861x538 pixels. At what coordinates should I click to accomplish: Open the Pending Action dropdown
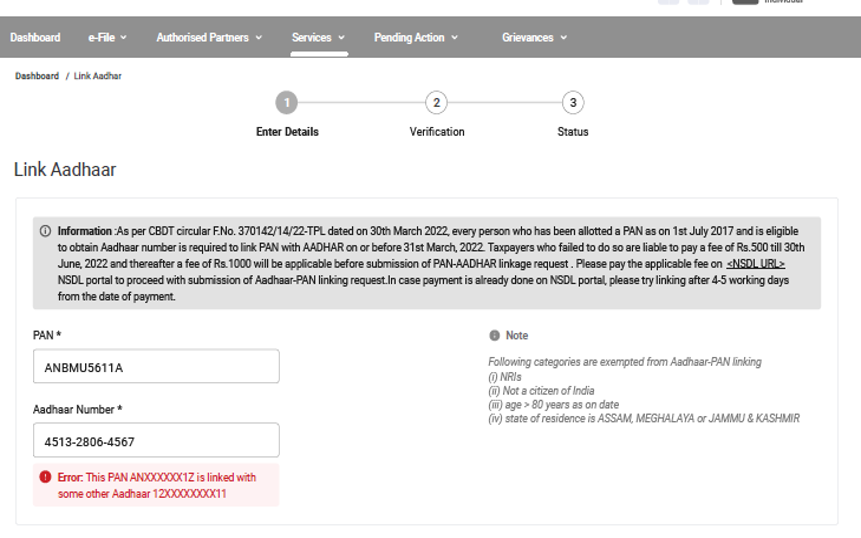click(x=416, y=38)
